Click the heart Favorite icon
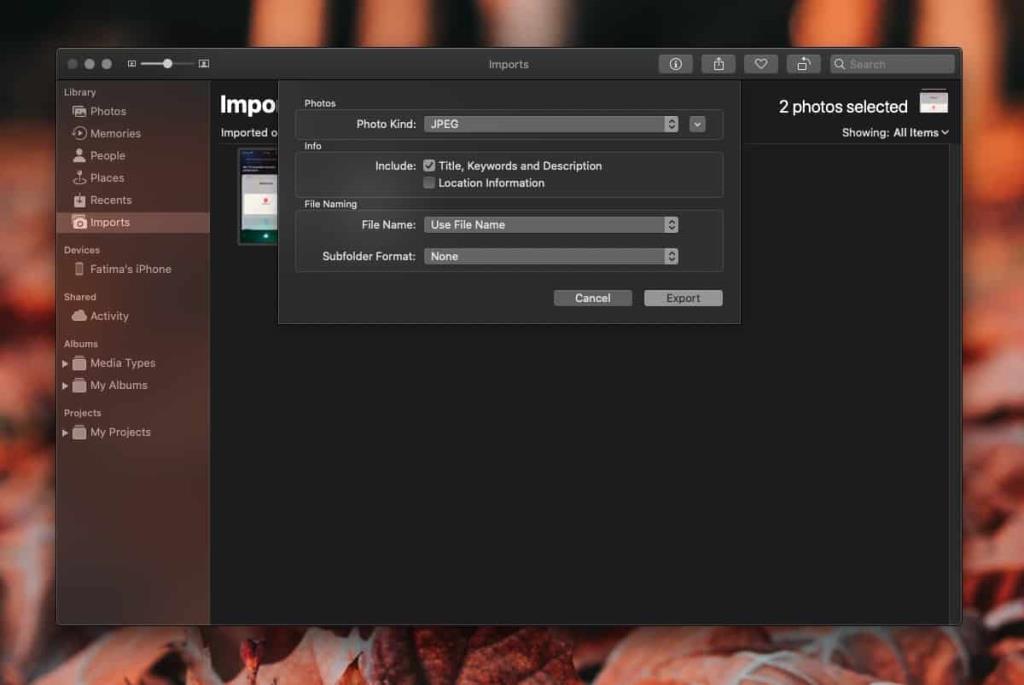 (761, 63)
